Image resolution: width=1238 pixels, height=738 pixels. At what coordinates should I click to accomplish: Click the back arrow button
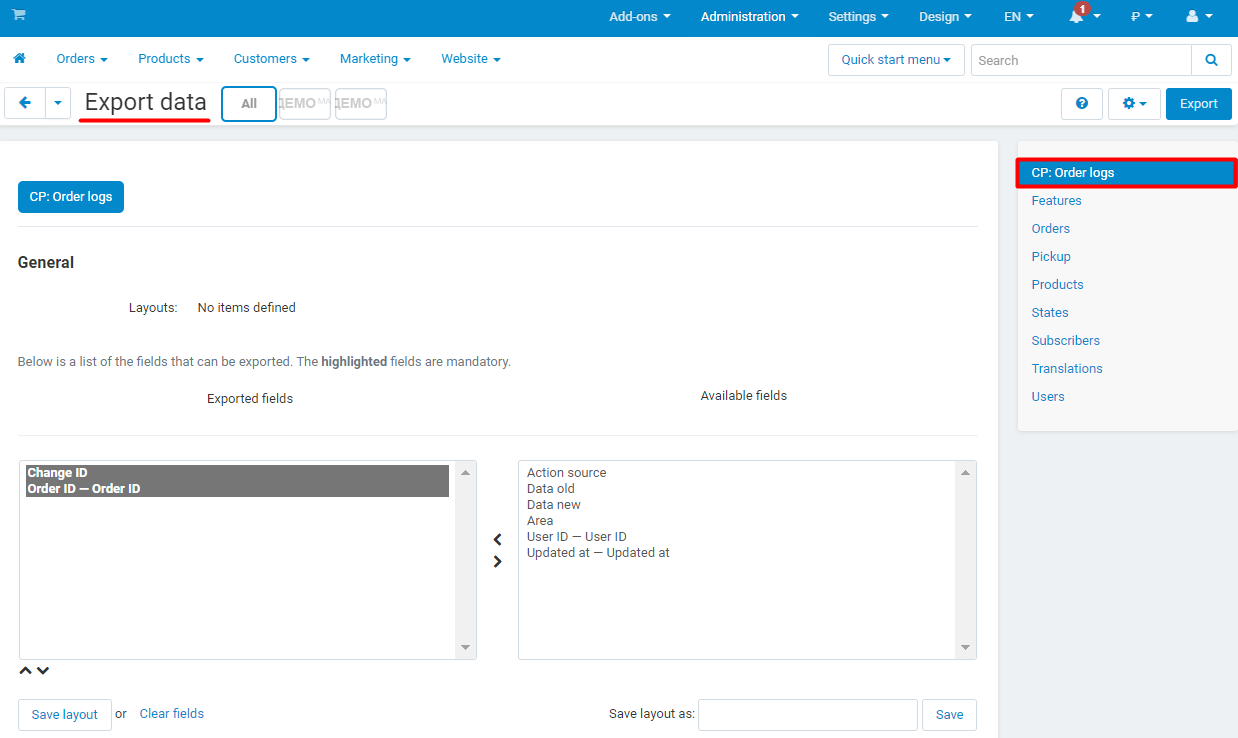click(25, 103)
